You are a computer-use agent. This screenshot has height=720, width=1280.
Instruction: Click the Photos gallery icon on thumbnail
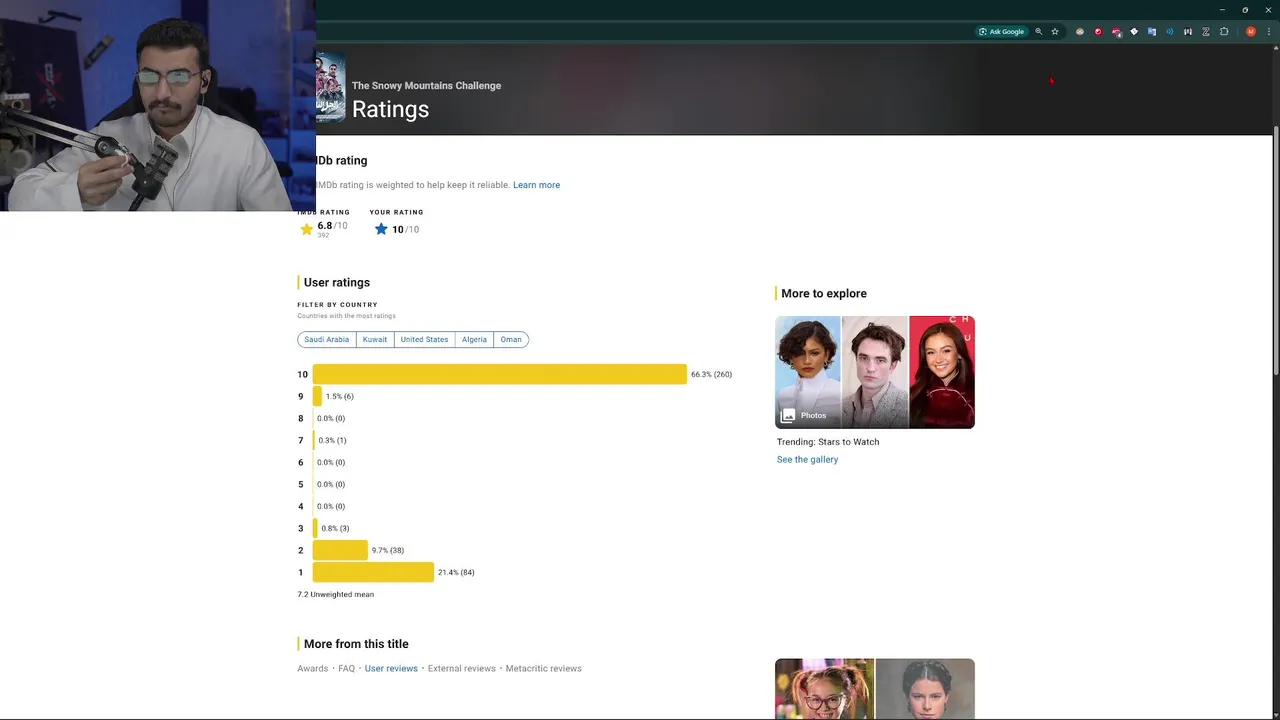[x=788, y=415]
